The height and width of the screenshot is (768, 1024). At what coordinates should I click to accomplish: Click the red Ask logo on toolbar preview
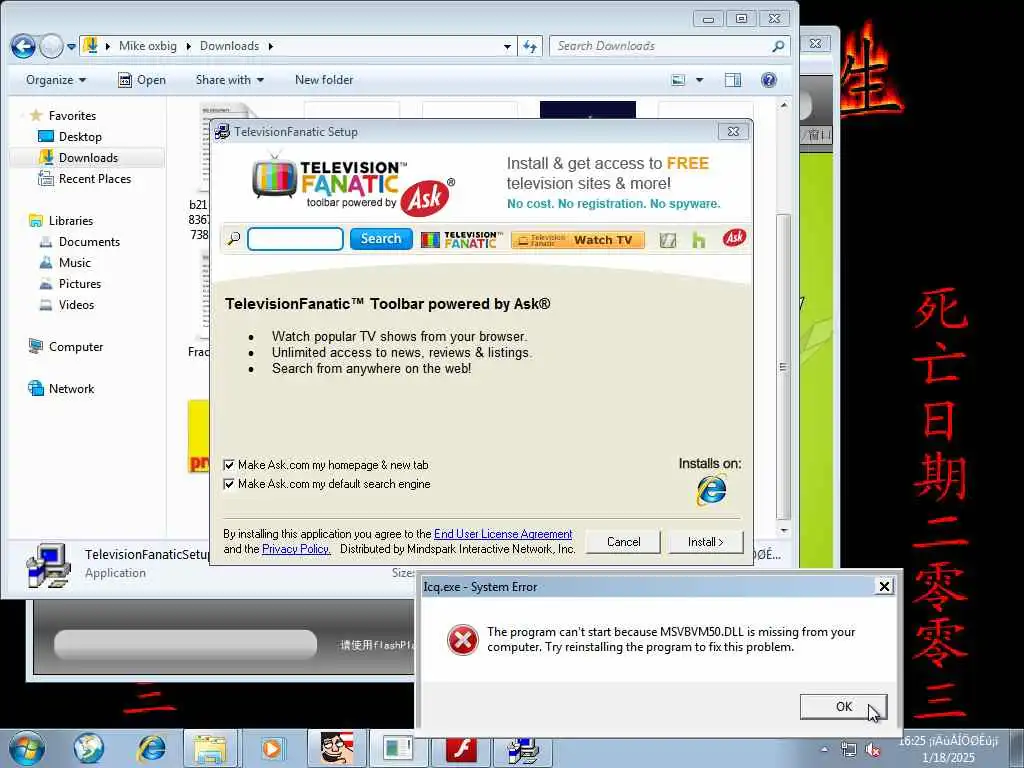(x=734, y=238)
